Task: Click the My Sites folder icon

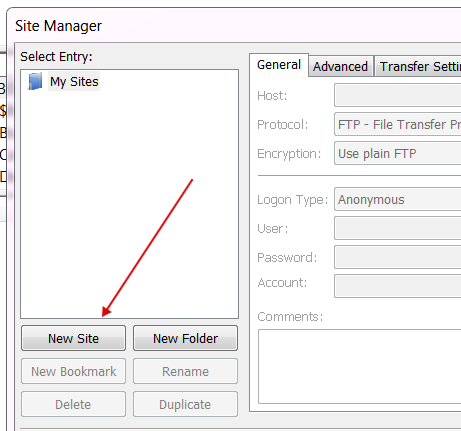Action: 35,81
